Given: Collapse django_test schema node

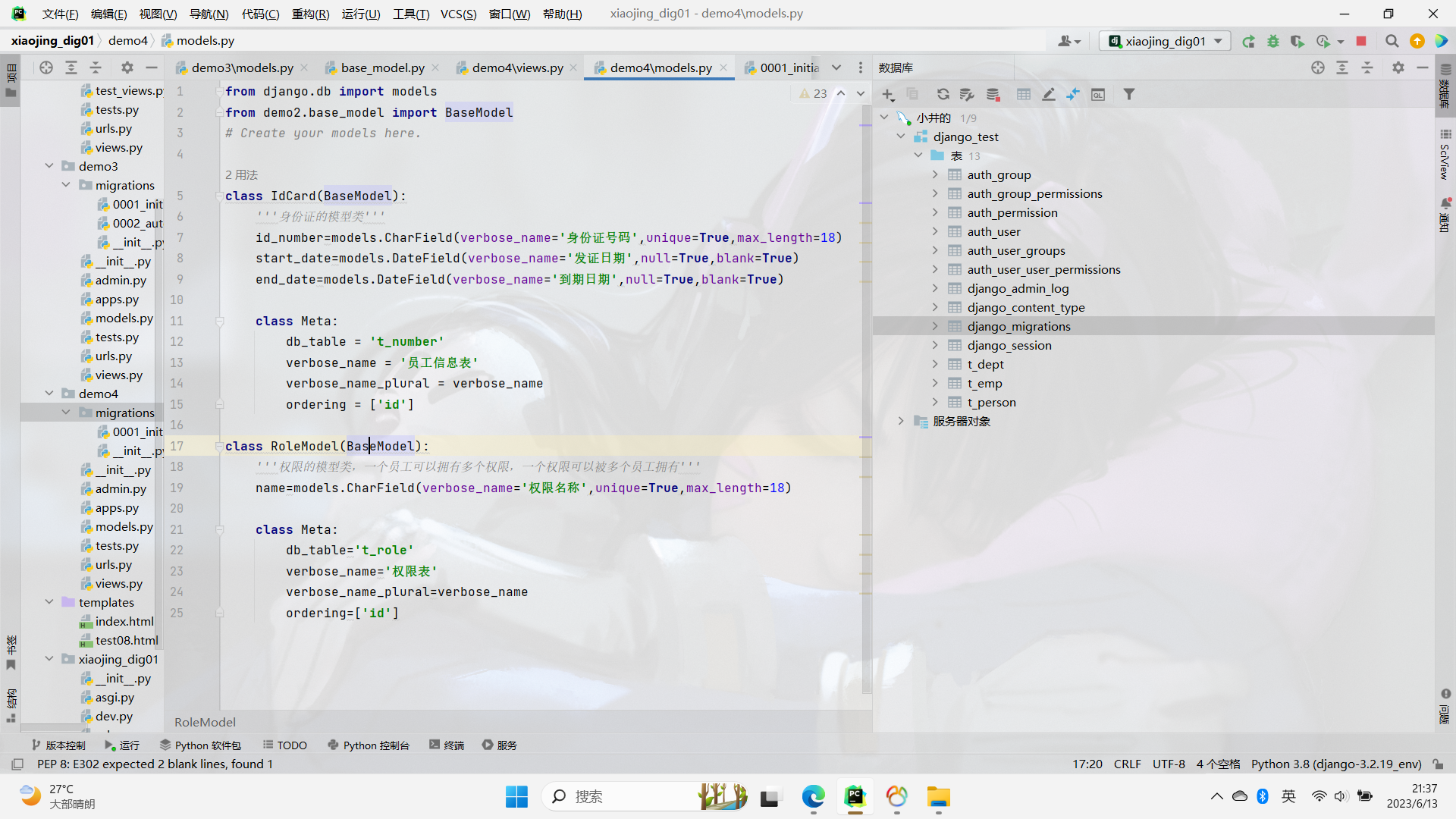Looking at the screenshot, I should click(x=901, y=136).
